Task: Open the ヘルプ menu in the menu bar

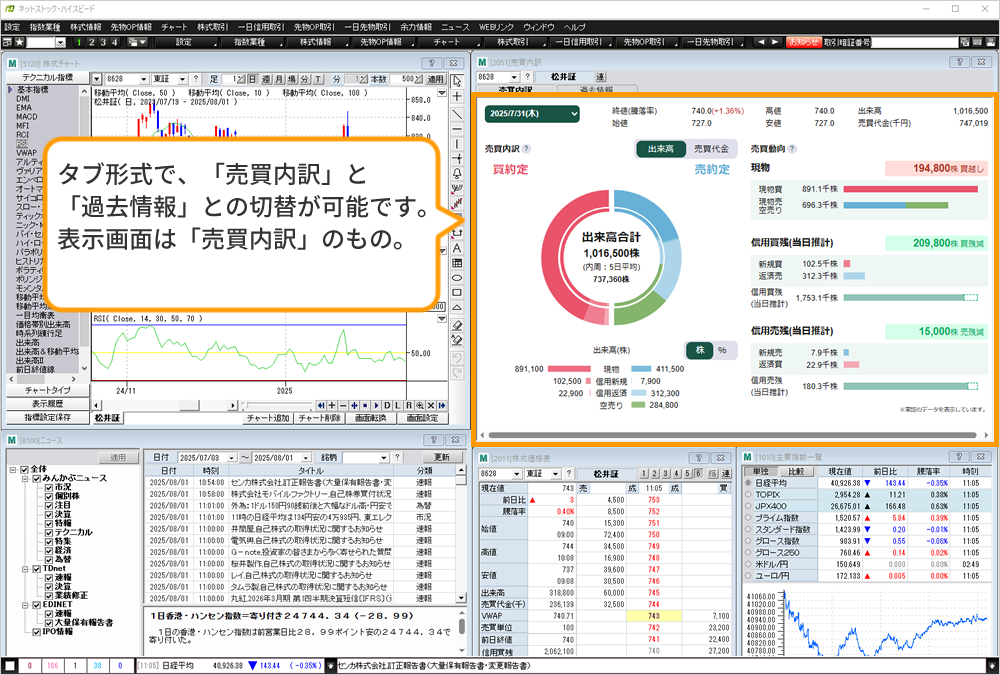Action: tap(575, 27)
